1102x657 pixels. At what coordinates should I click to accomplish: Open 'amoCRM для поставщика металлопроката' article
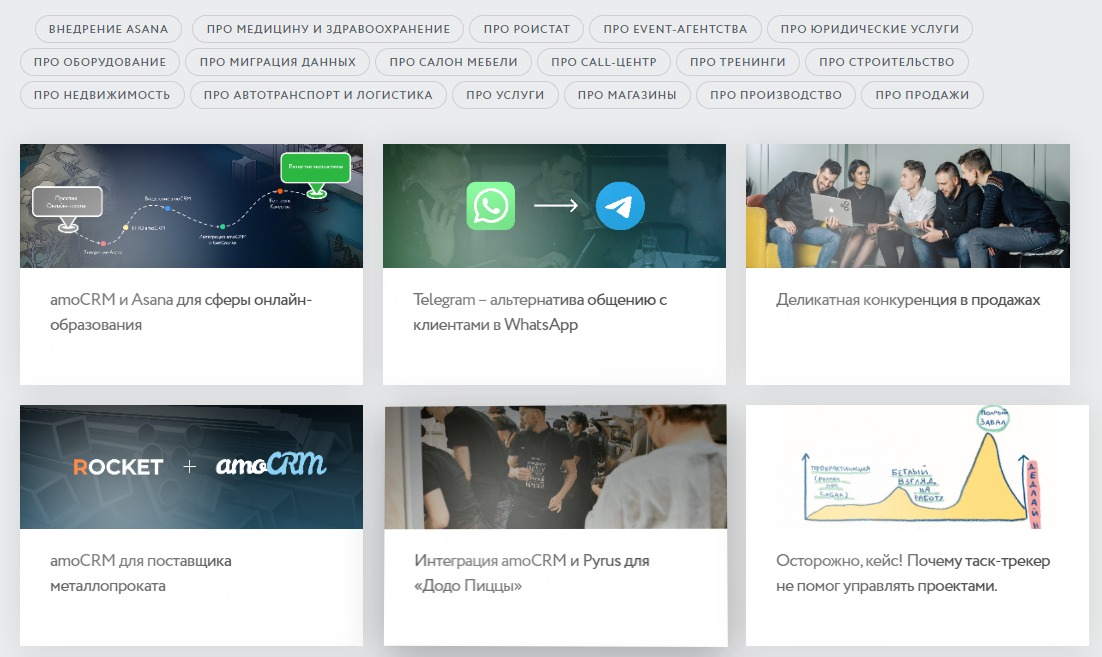[x=141, y=573]
